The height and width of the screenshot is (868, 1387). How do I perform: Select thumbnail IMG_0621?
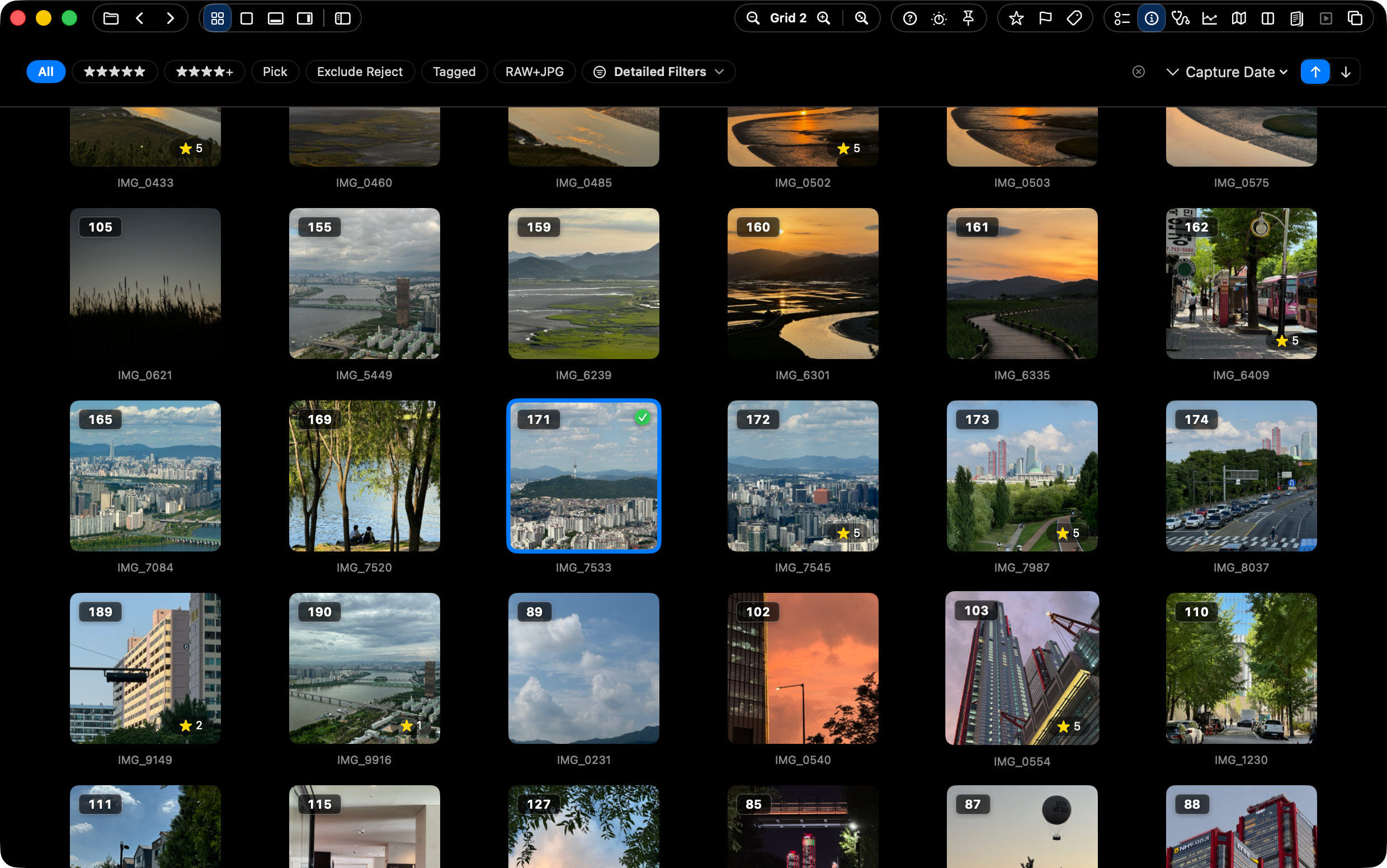click(x=145, y=284)
